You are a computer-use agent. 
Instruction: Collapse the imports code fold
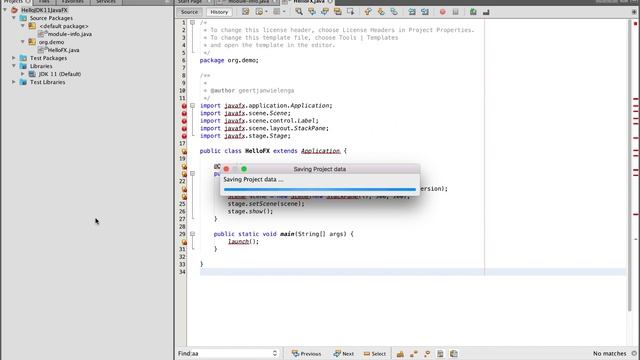192,106
